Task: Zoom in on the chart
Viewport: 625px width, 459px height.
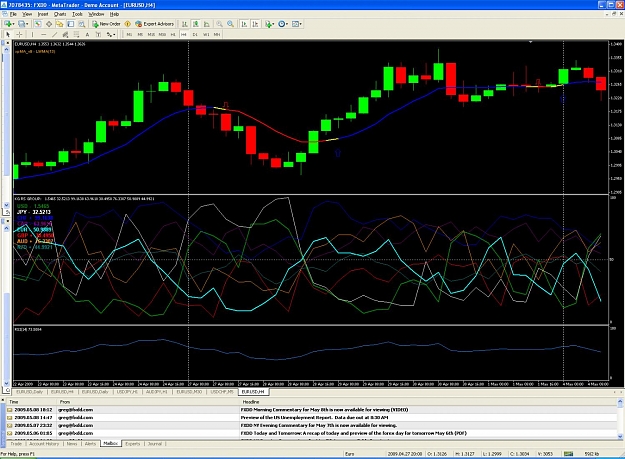Action: tap(219, 24)
